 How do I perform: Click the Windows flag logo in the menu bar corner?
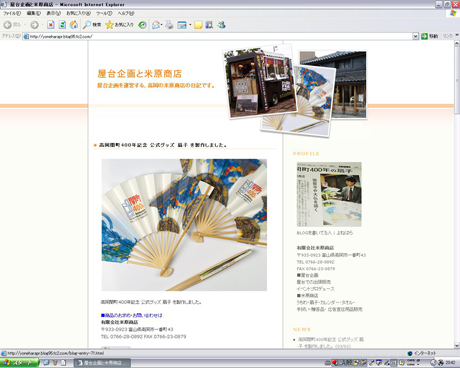pyautogui.click(x=453, y=13)
